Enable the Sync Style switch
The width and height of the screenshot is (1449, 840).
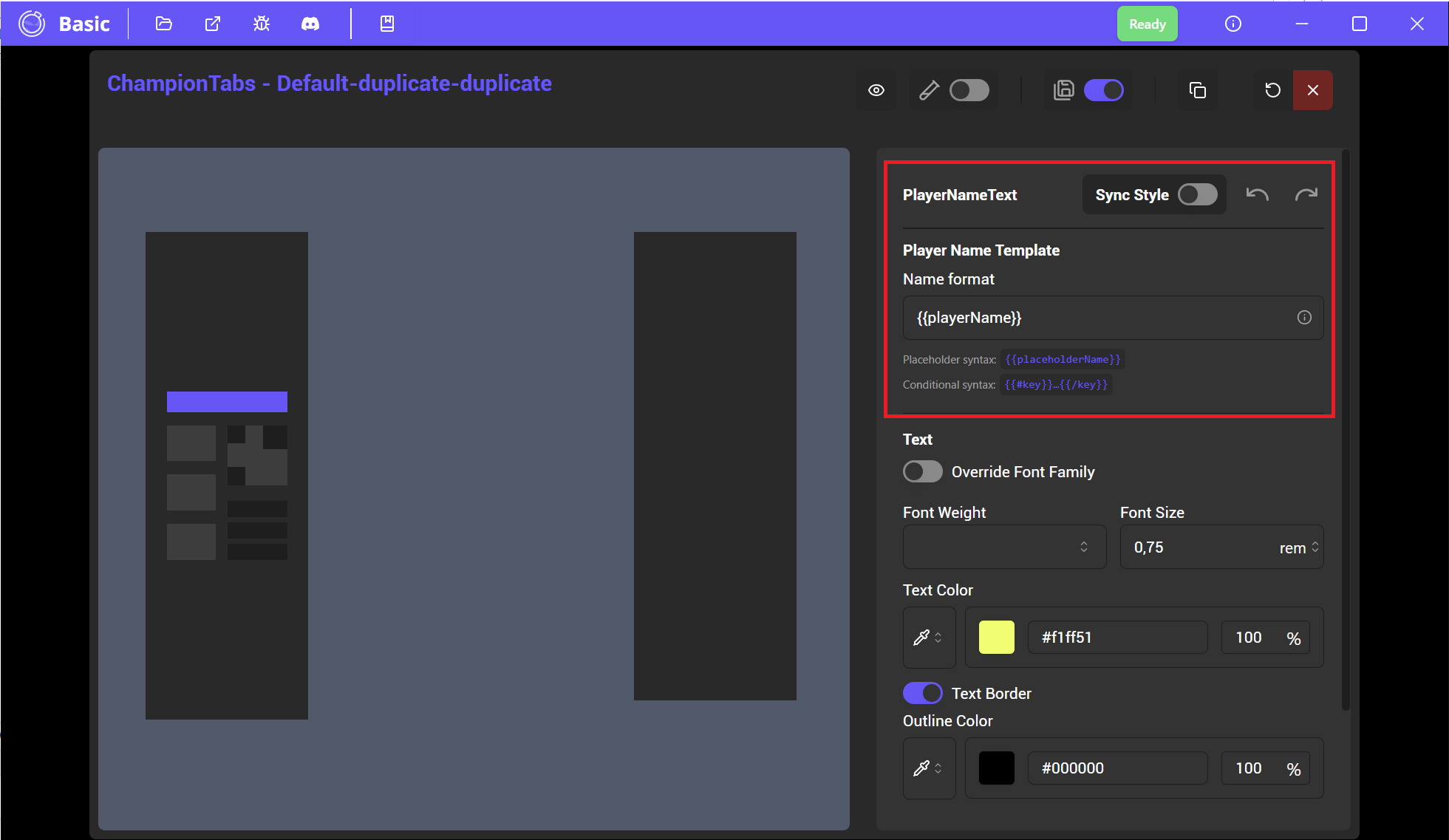1197,194
